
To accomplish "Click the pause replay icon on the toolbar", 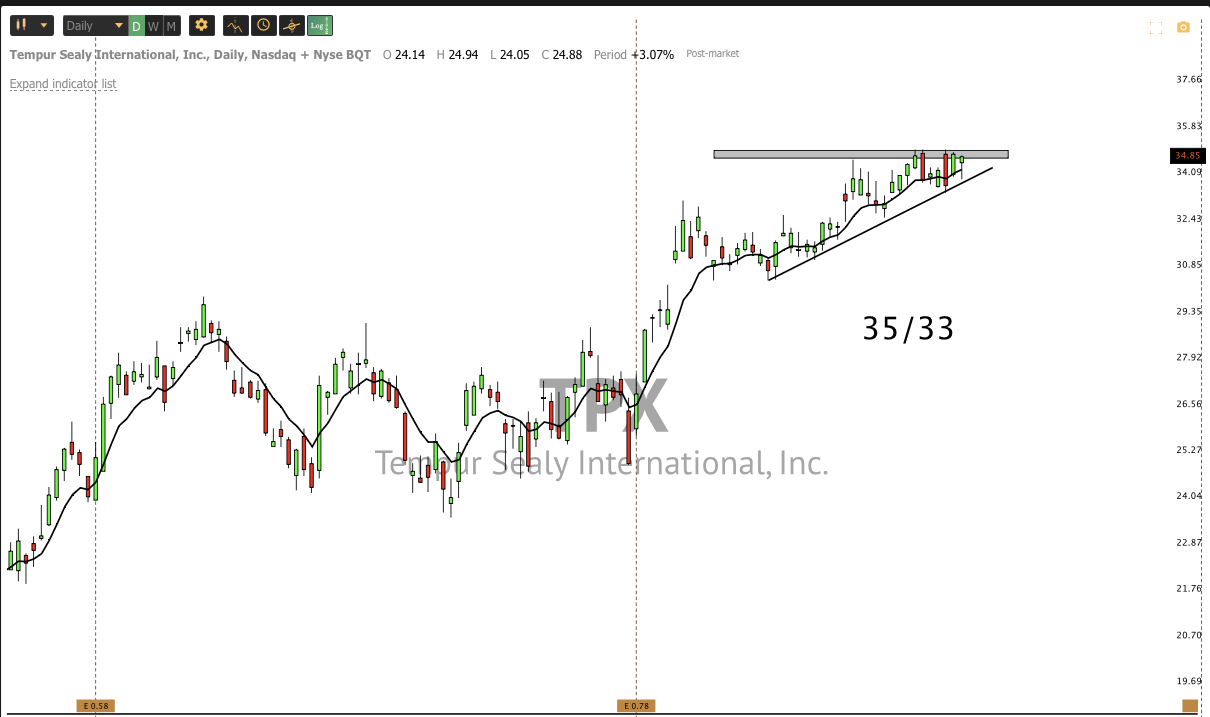I will pos(20,25).
